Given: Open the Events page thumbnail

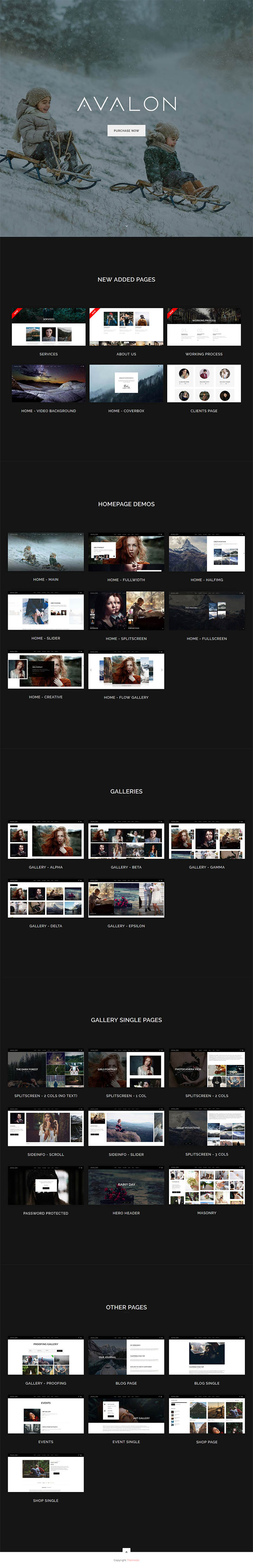Looking at the screenshot, I should [46, 1414].
